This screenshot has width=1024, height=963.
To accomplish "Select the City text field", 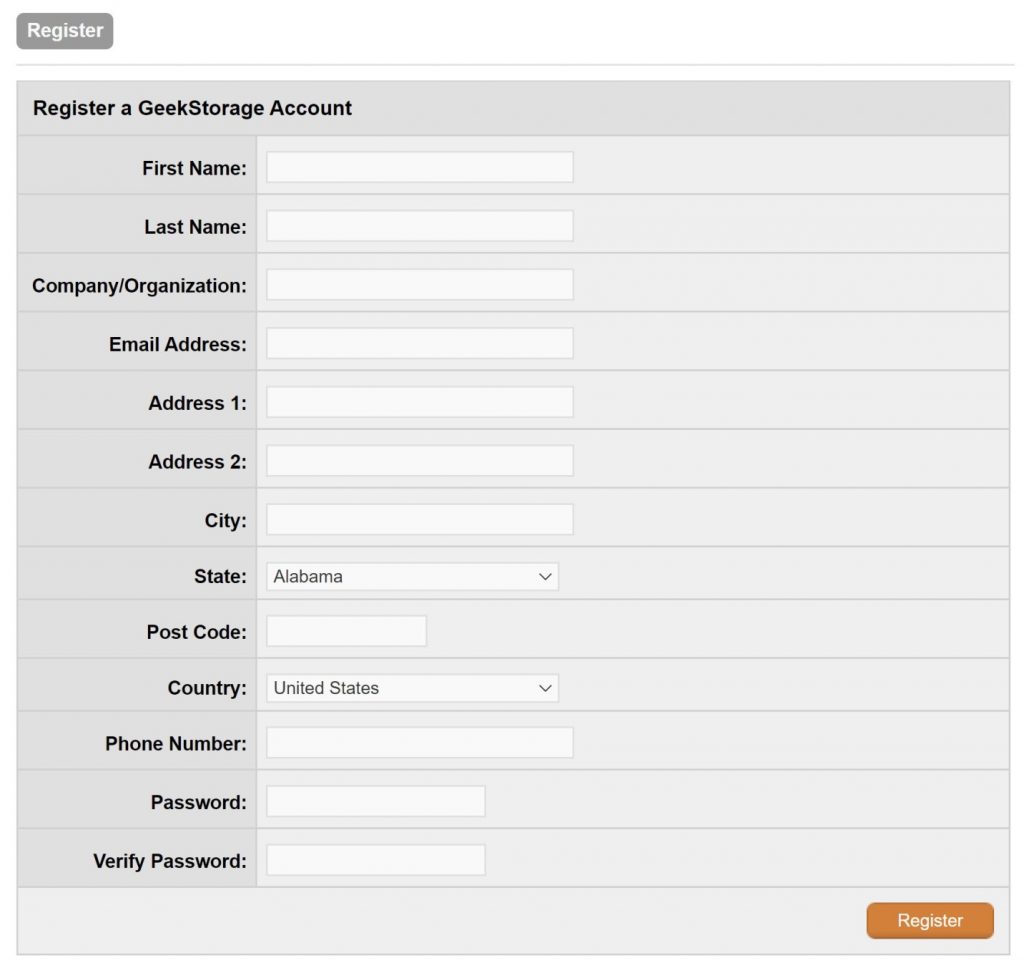I will tap(420, 520).
